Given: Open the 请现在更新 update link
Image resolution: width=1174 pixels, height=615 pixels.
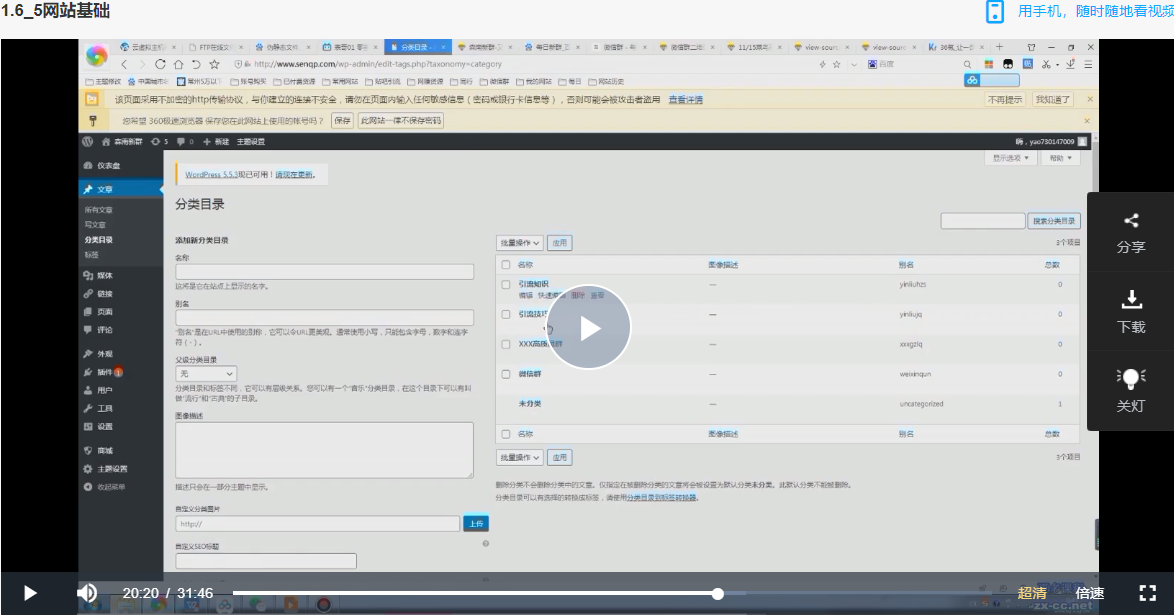Looking at the screenshot, I should (294, 175).
